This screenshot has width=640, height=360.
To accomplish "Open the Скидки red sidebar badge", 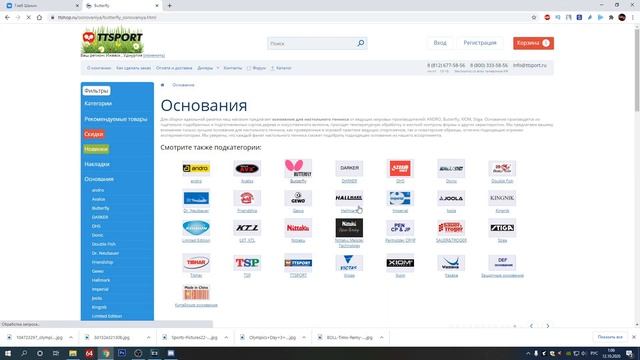I will (94, 134).
